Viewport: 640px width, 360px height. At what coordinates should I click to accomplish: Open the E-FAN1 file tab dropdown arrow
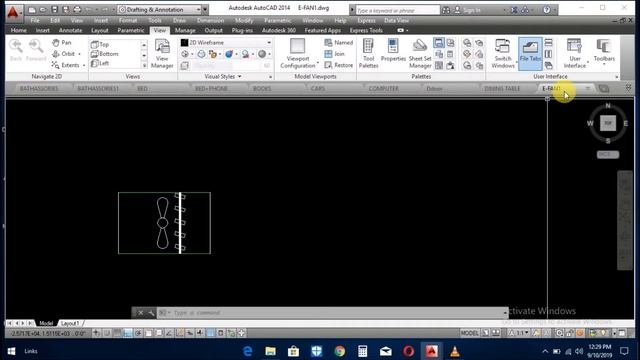587,88
